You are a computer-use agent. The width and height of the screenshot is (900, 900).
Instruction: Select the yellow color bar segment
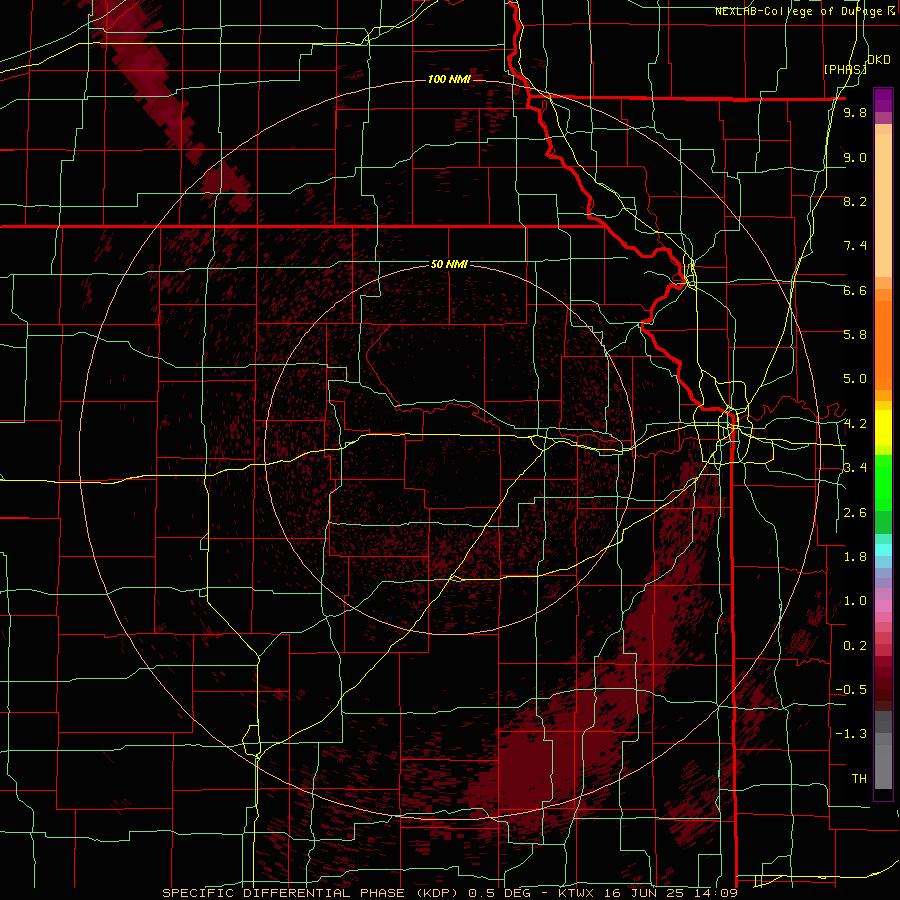[883, 428]
